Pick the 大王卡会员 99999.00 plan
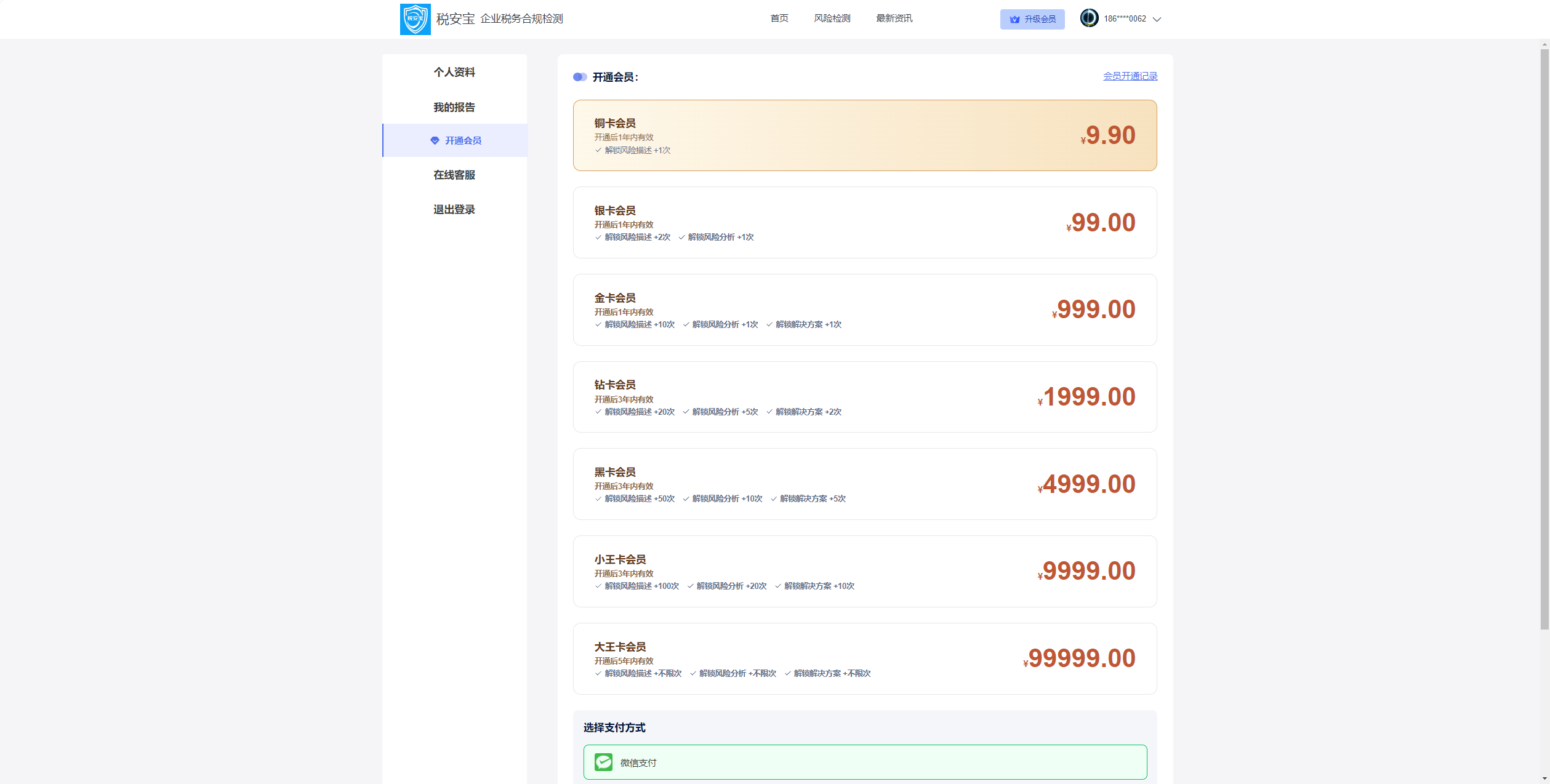 [864, 658]
